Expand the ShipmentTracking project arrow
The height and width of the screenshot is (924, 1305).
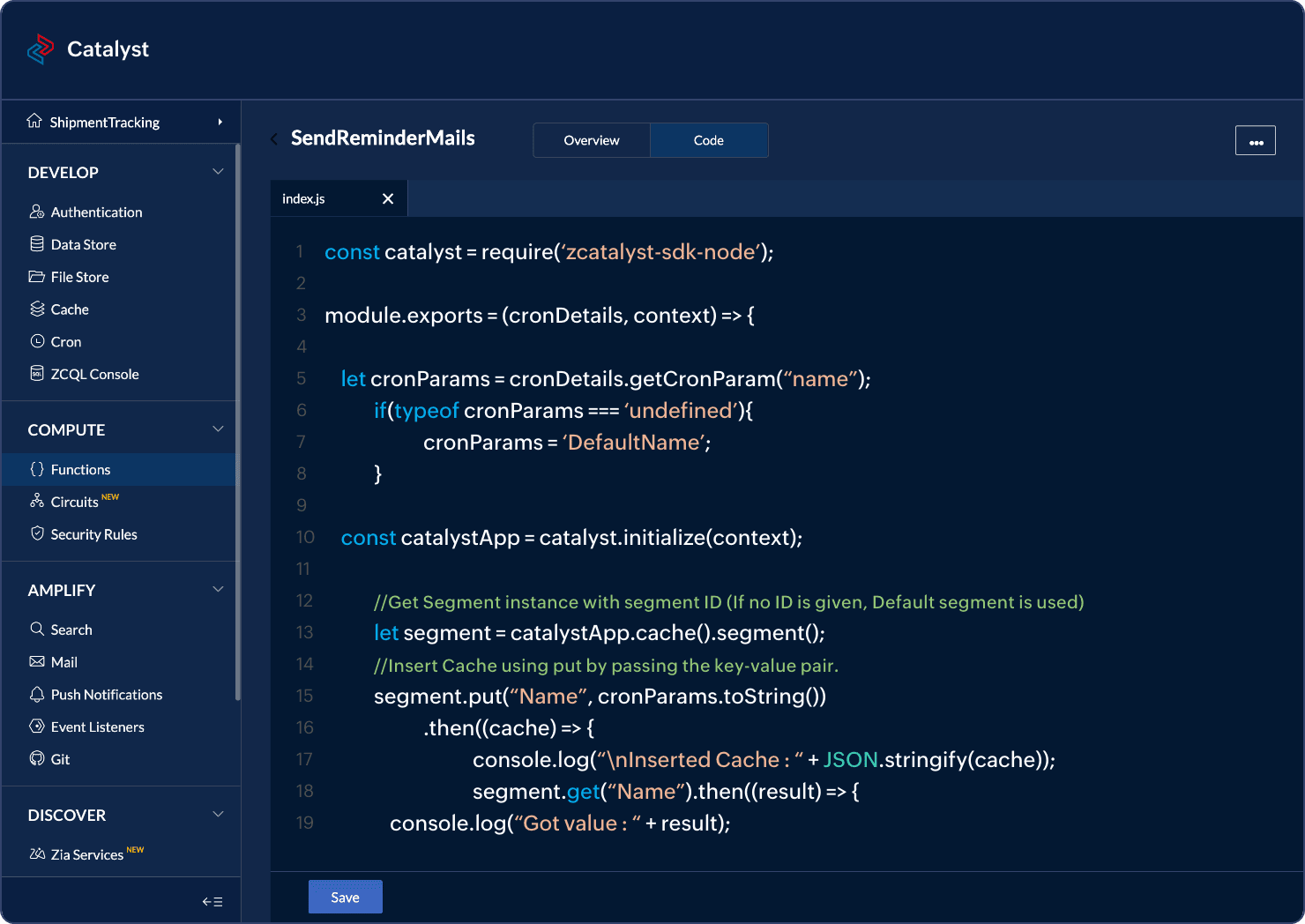coord(220,122)
